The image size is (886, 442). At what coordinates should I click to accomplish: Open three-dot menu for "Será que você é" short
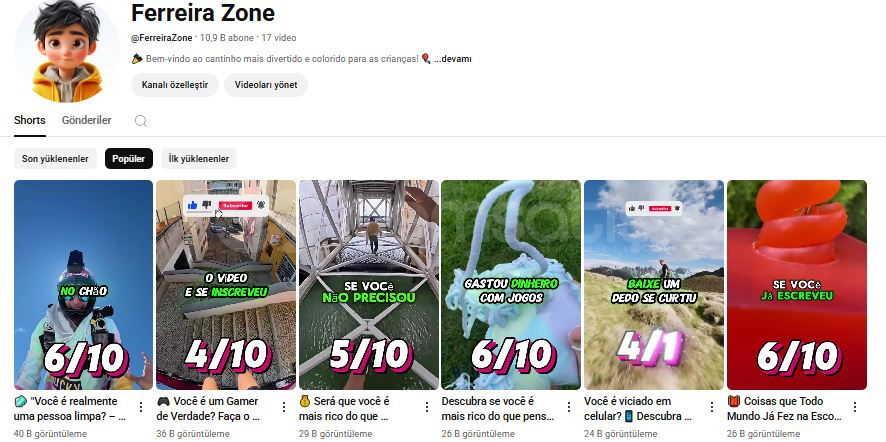pos(427,407)
